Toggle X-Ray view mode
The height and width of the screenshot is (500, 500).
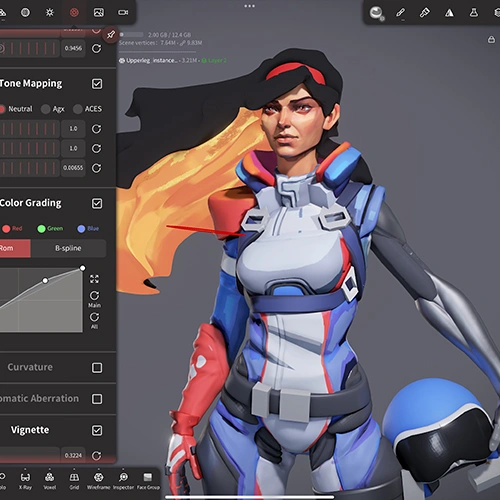[x=25, y=481]
